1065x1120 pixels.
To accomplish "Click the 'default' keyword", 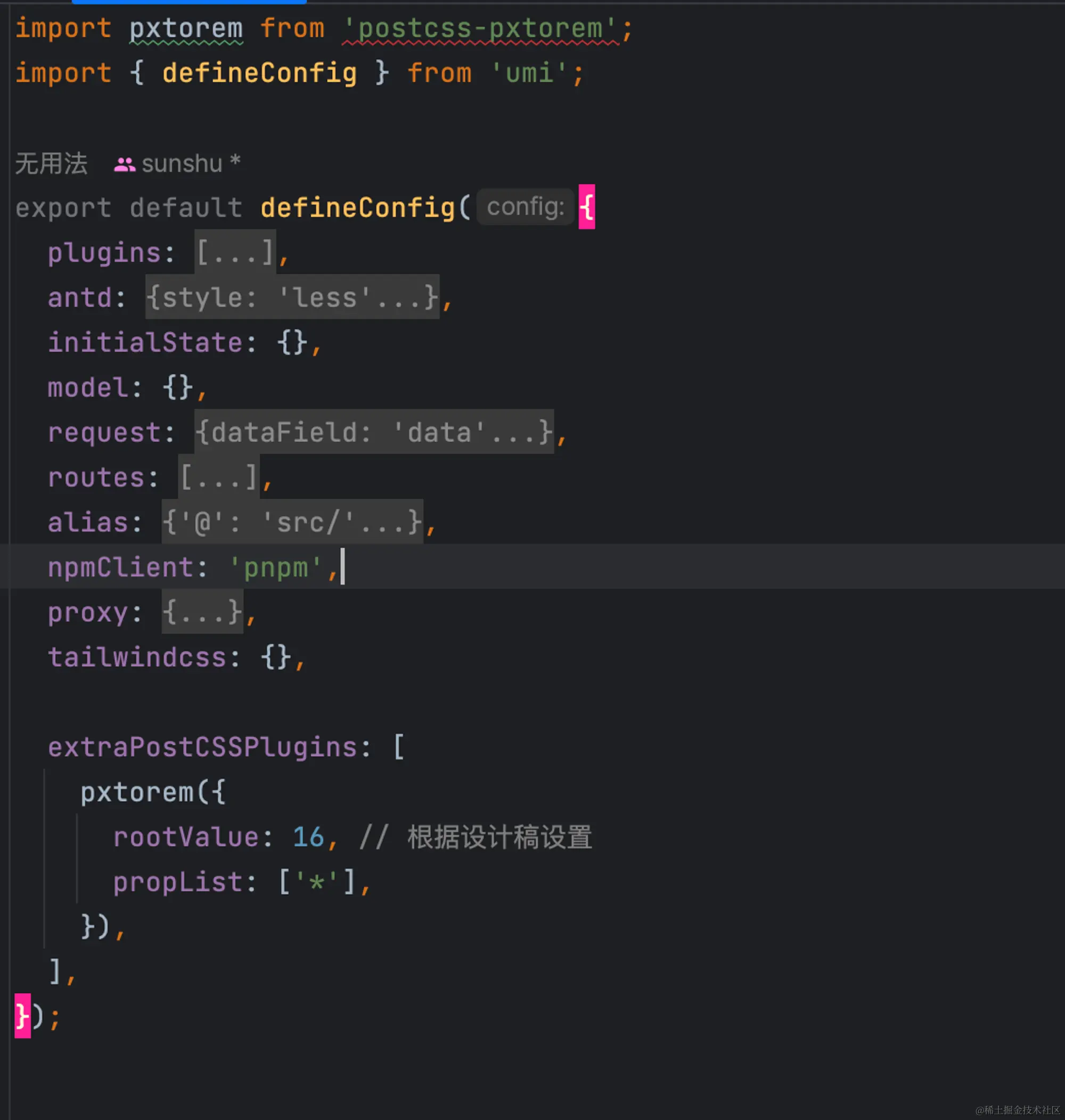I will coord(186,207).
